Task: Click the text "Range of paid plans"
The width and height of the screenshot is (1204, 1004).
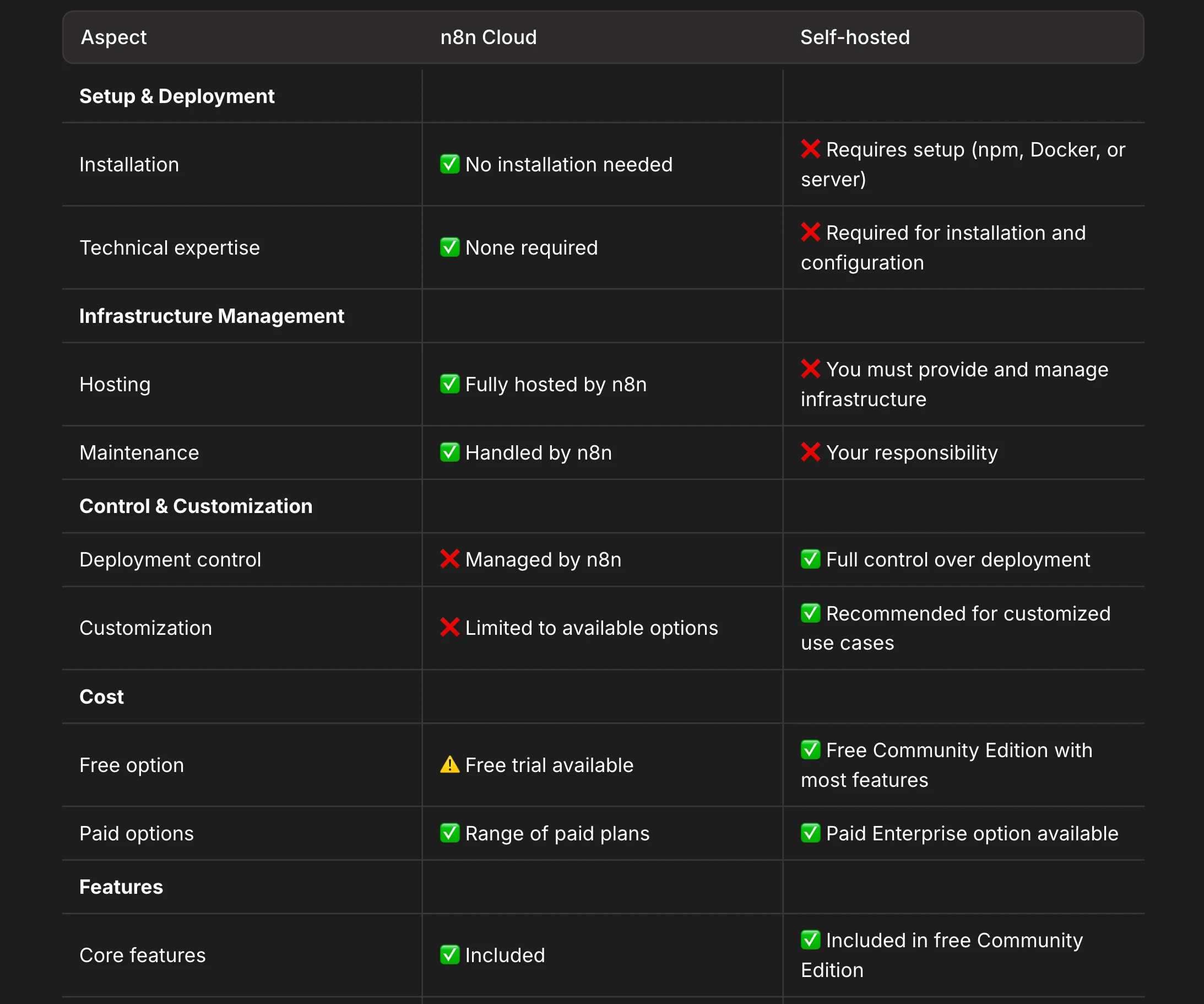Action: coord(557,833)
